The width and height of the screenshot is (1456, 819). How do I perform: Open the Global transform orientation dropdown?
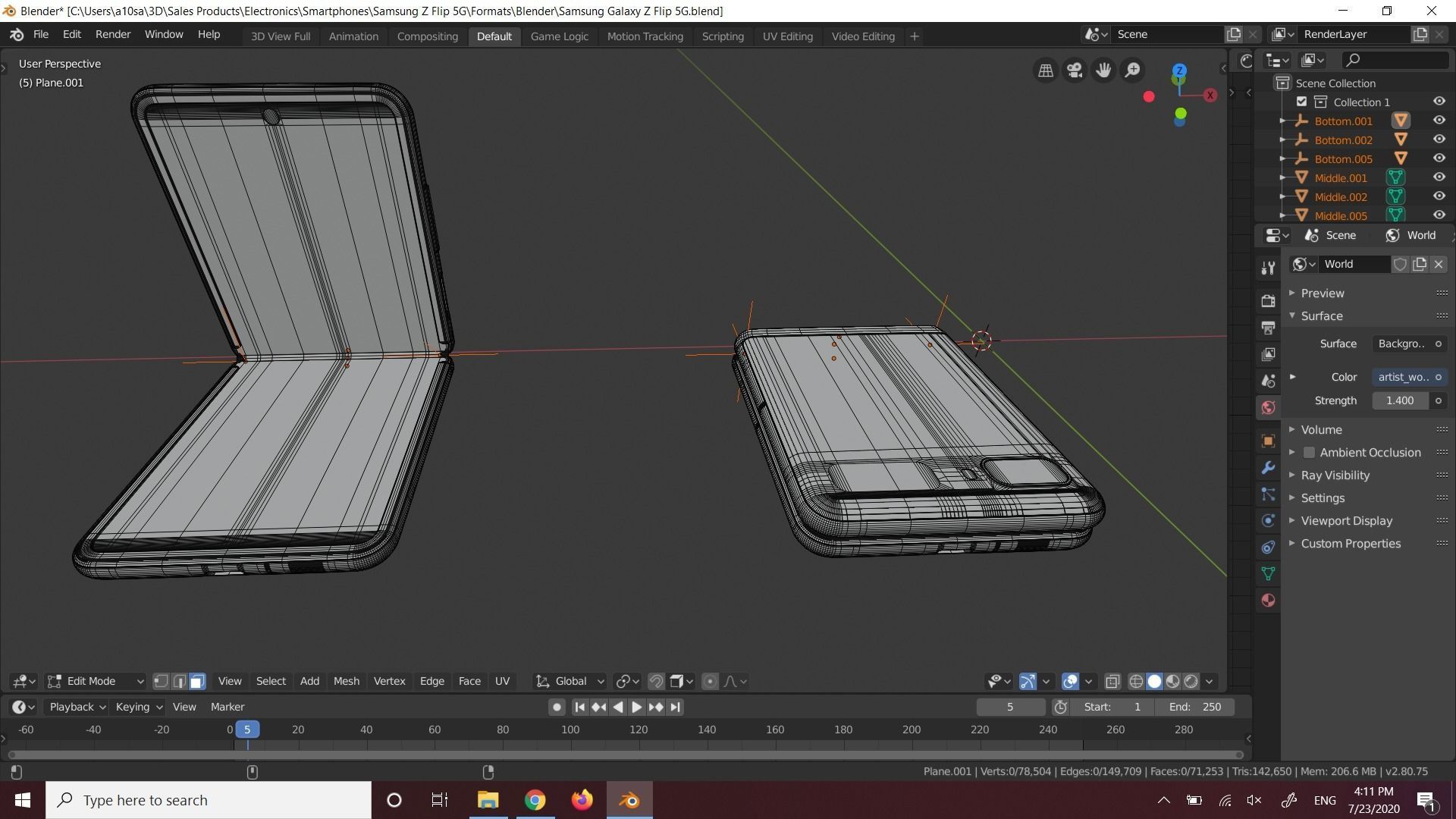570,681
